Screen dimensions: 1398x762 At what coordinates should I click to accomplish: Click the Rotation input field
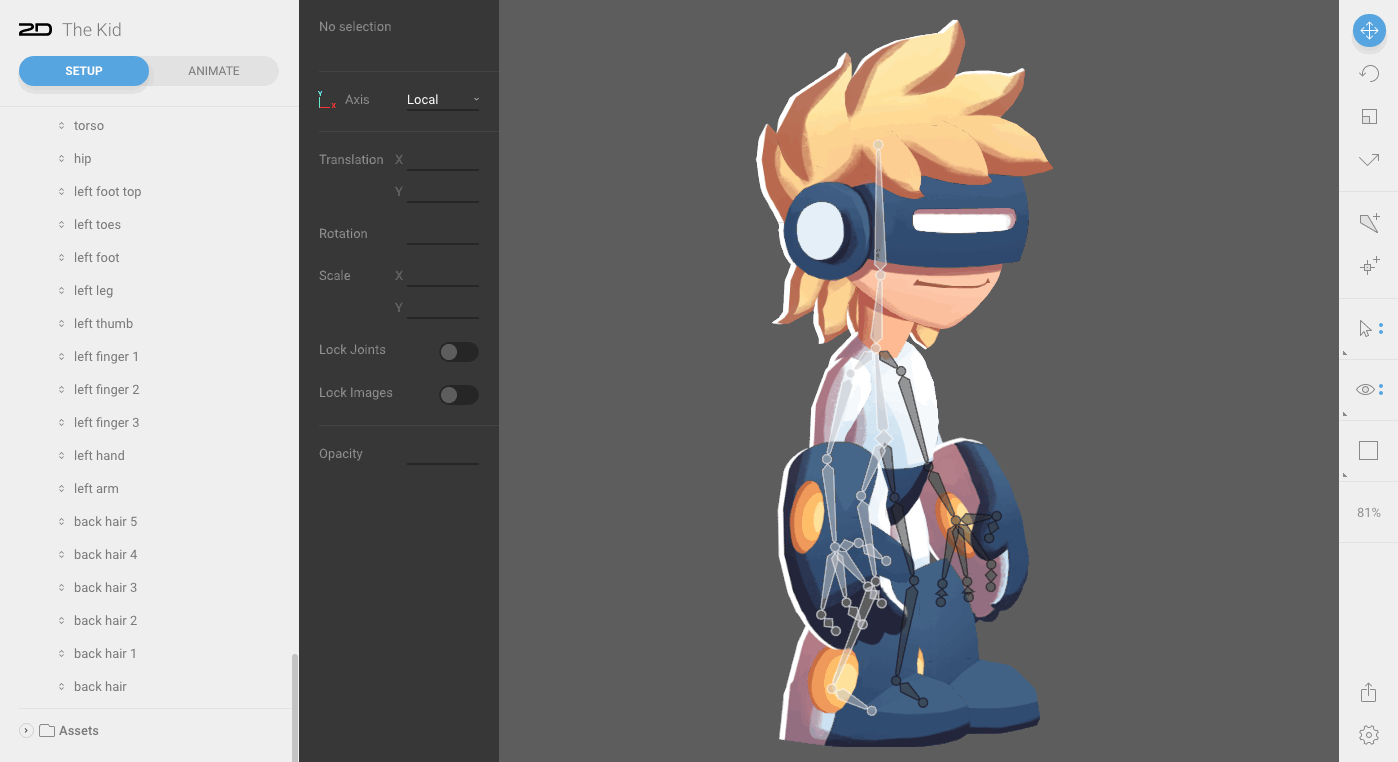(443, 234)
